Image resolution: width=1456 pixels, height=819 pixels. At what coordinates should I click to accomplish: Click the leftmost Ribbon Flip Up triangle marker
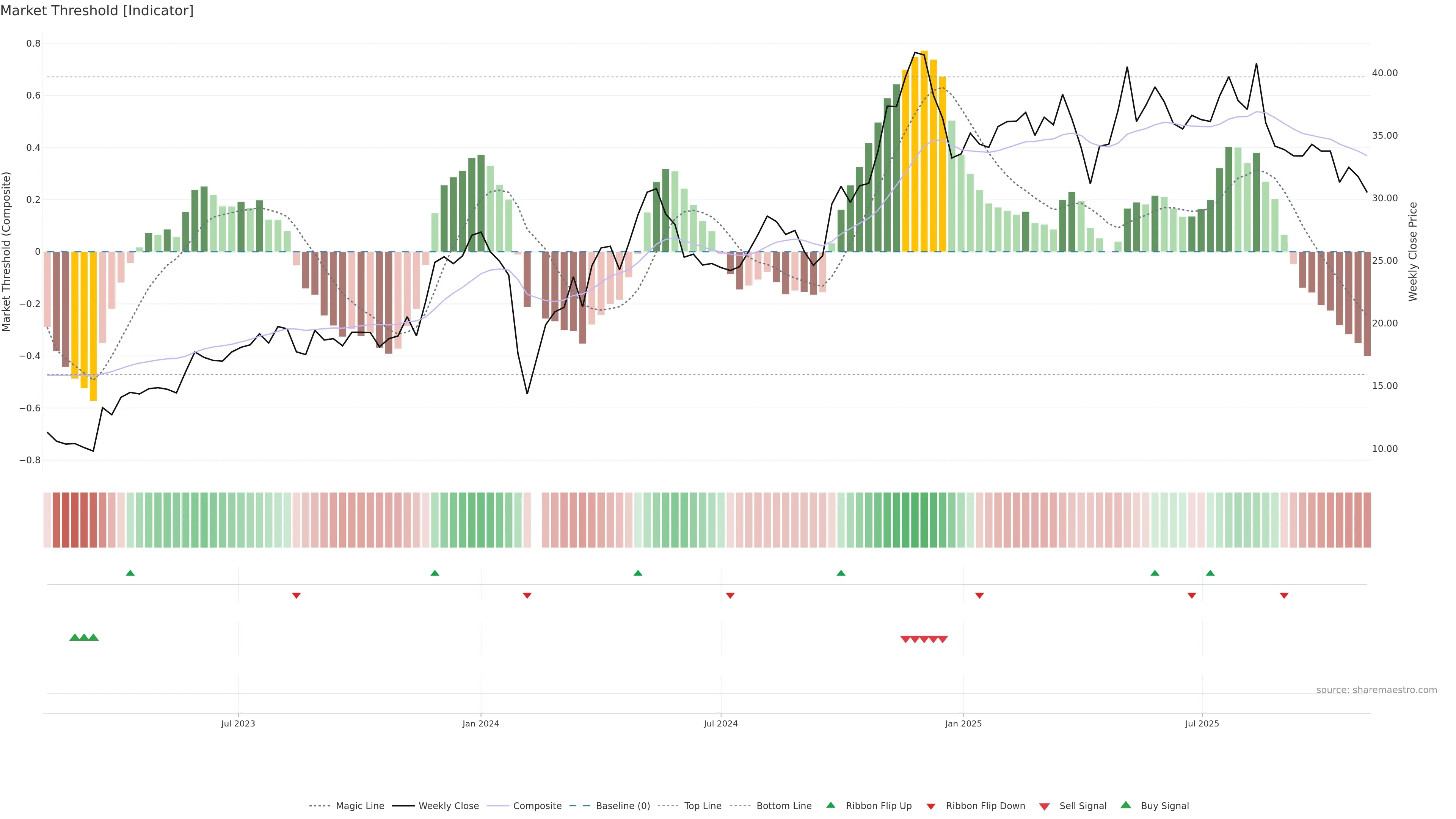pos(130,573)
